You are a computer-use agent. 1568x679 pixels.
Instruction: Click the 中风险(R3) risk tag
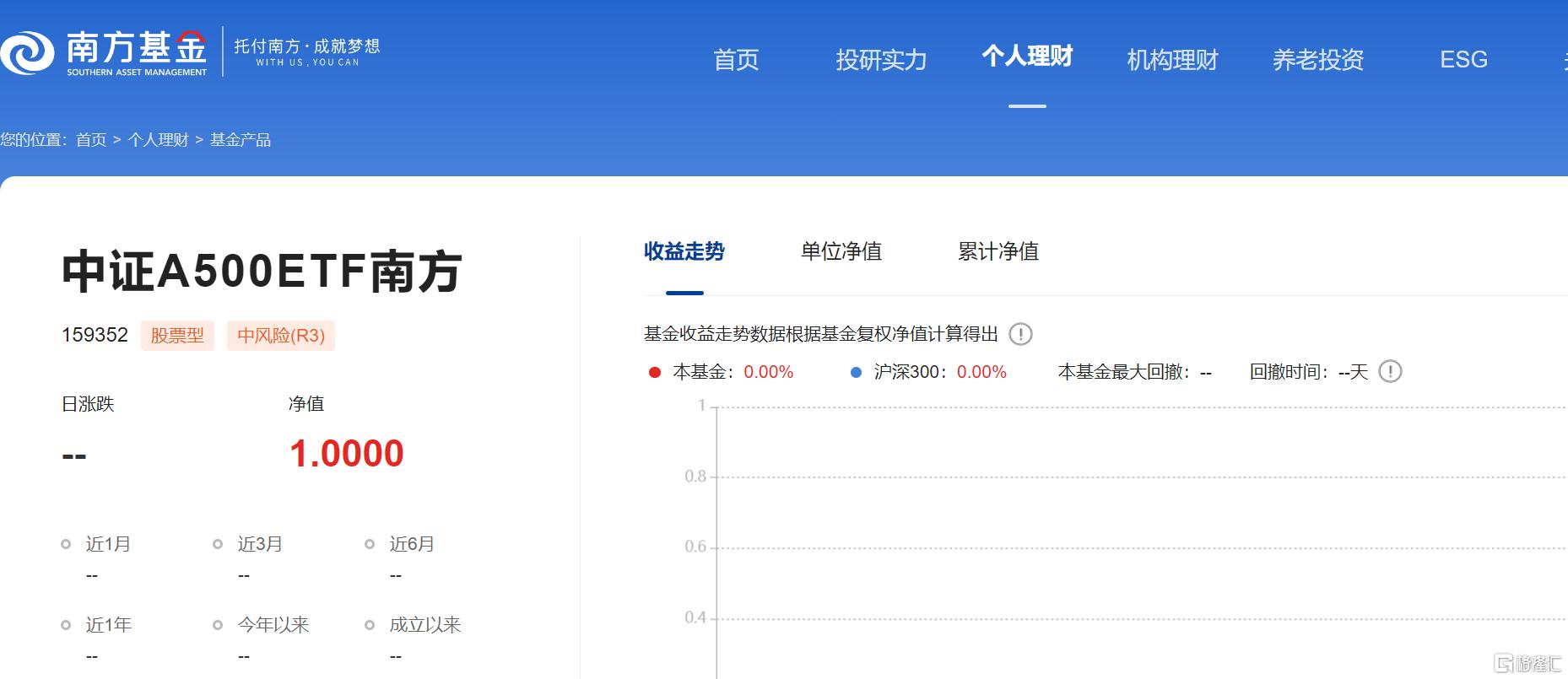tap(281, 336)
